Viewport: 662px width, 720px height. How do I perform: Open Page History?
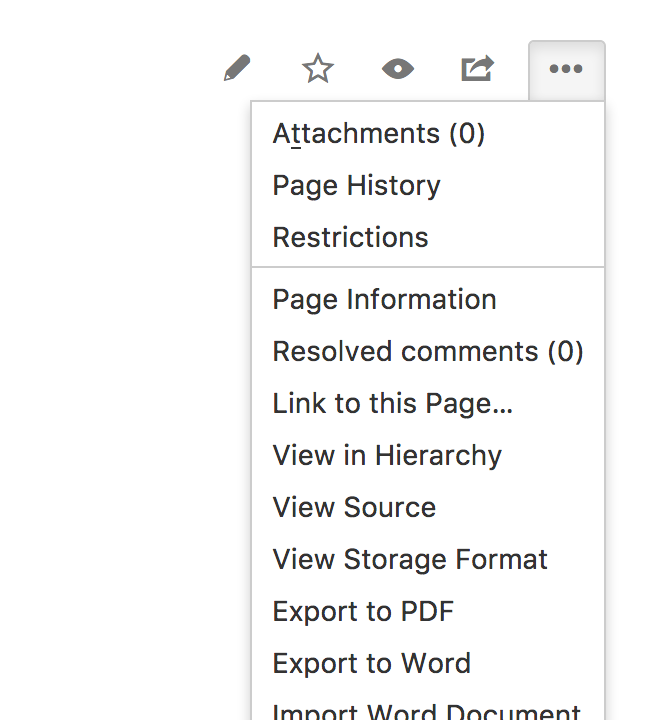(x=428, y=186)
